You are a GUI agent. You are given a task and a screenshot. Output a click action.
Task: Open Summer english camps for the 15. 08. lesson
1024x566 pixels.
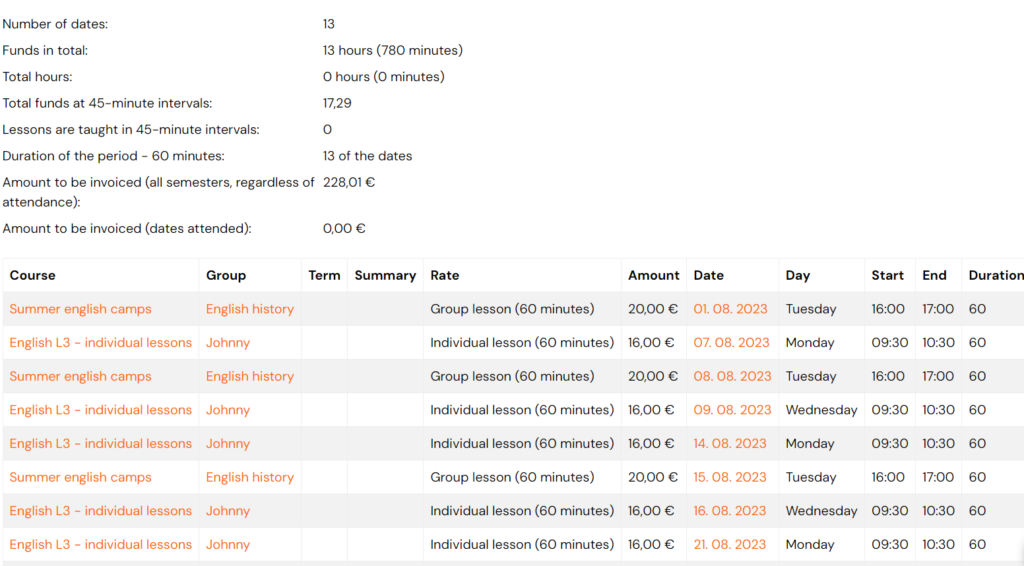(x=80, y=477)
